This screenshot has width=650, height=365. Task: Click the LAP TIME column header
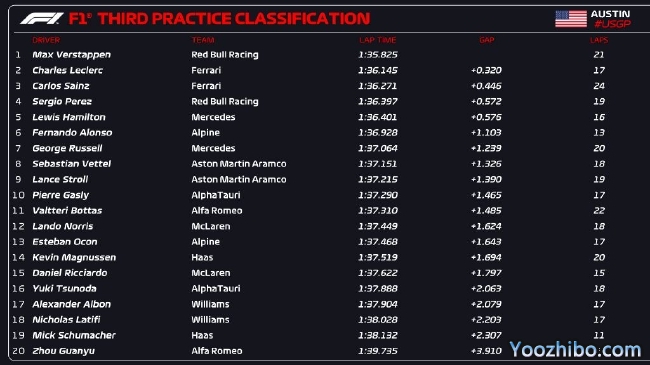(x=378, y=40)
